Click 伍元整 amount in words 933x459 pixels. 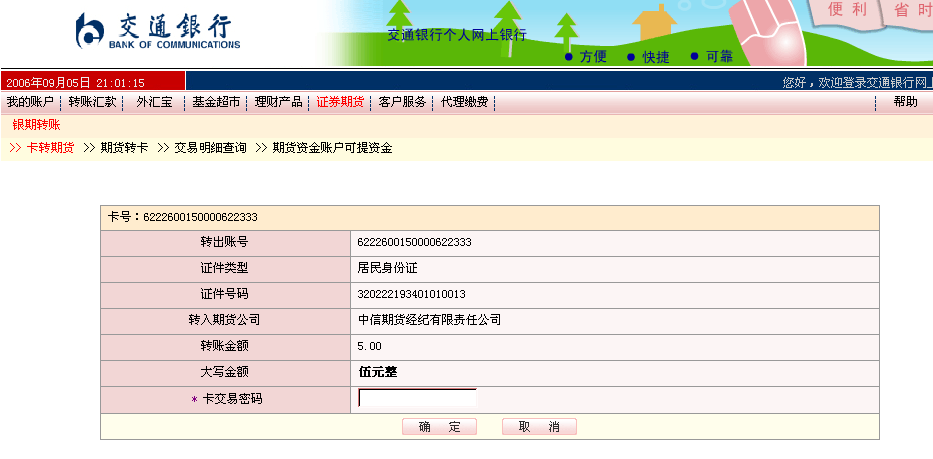[378, 373]
